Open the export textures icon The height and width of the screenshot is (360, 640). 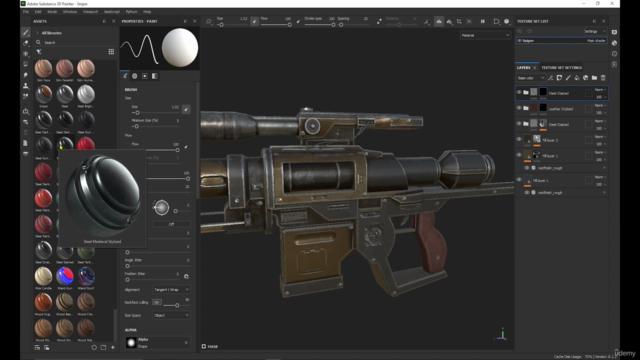[x=26, y=111]
